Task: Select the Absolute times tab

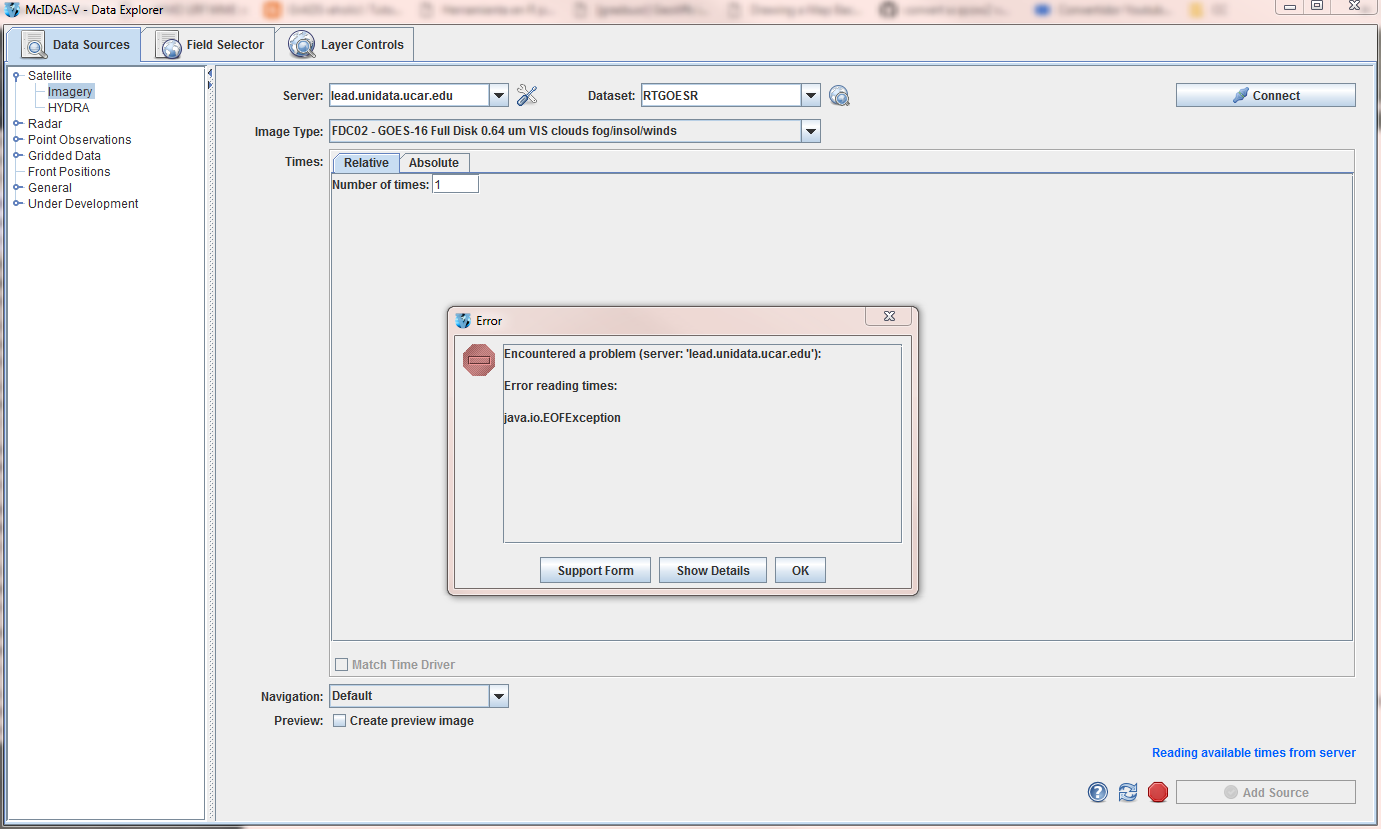Action: pos(434,163)
